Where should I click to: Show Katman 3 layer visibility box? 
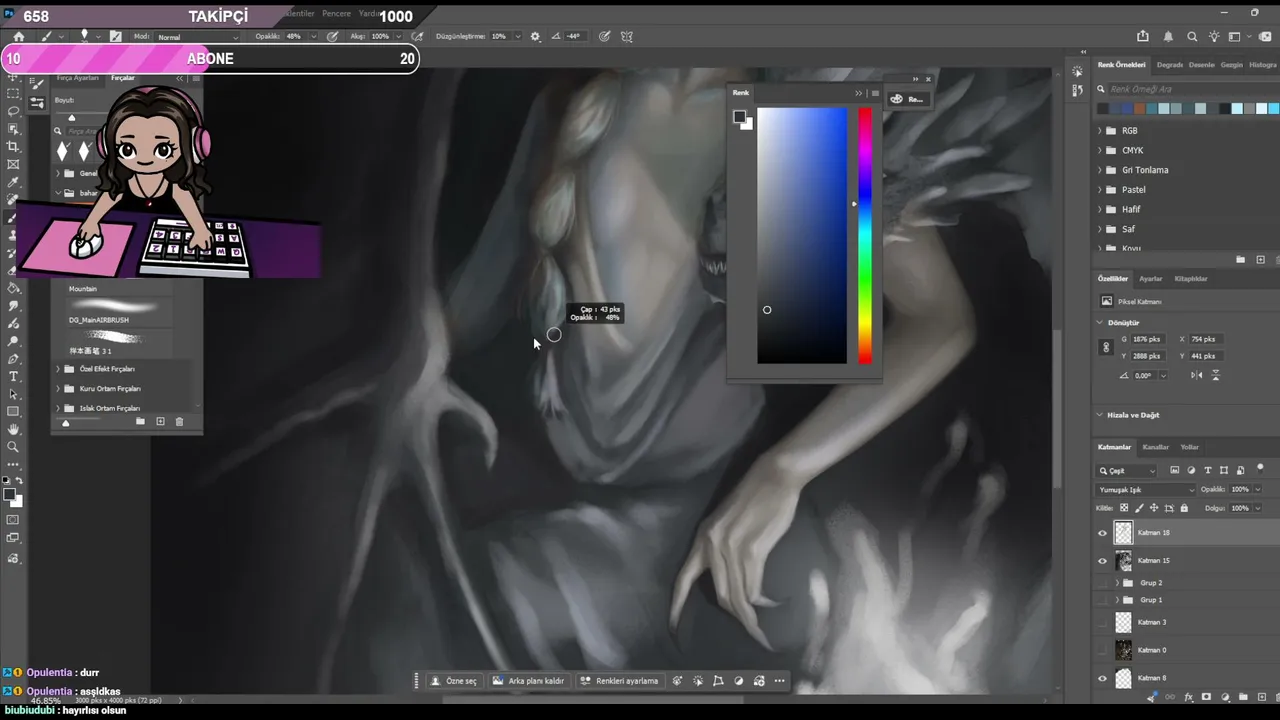(1103, 622)
